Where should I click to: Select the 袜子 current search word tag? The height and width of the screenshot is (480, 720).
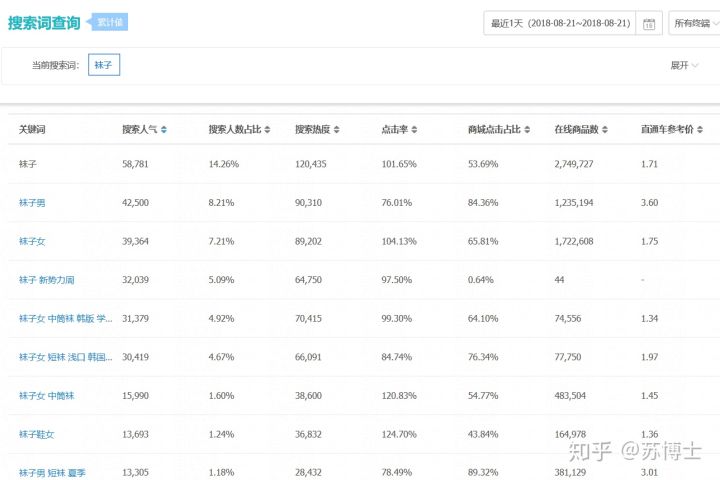pos(104,65)
